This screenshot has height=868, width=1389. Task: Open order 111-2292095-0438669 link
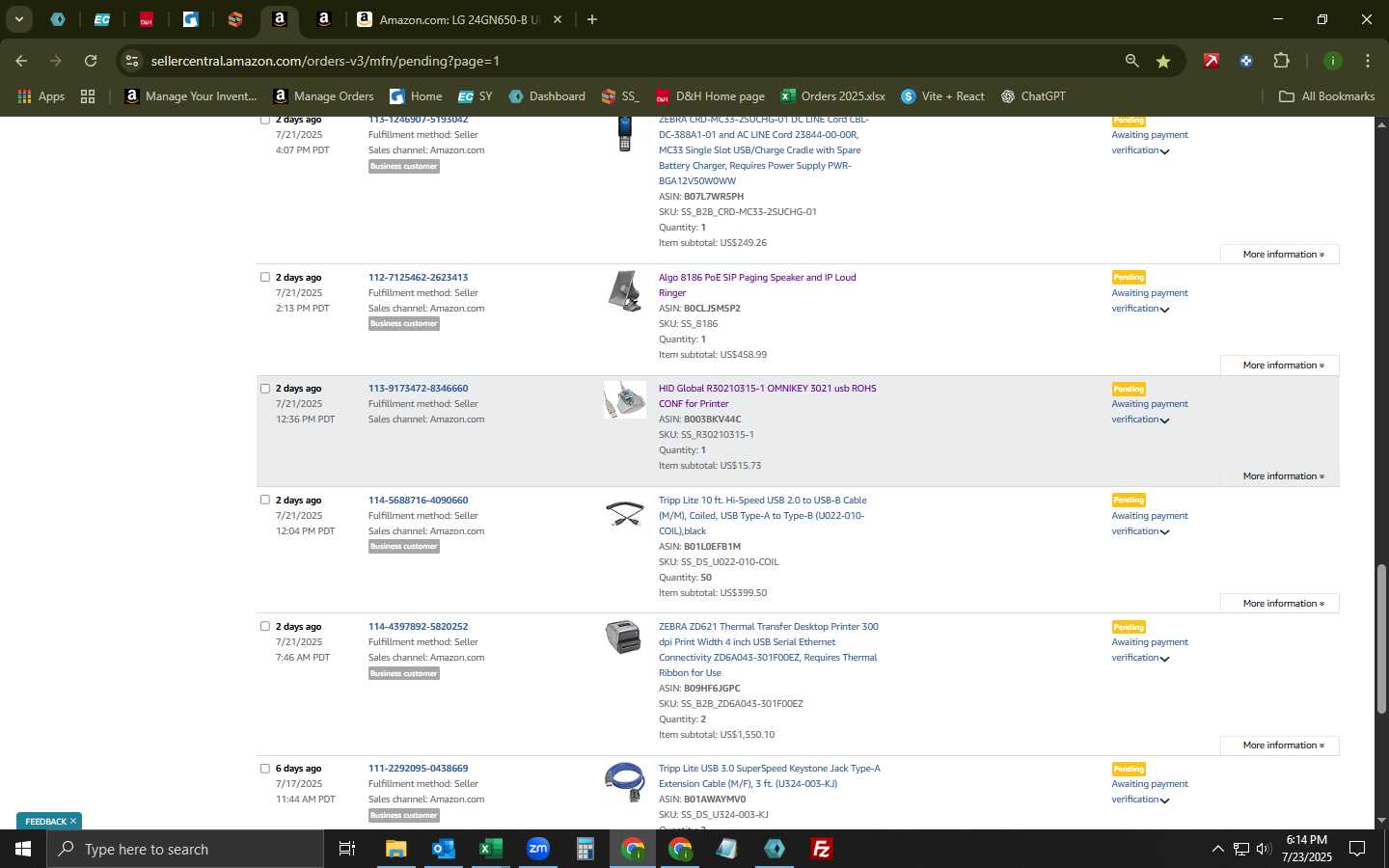[x=418, y=769]
